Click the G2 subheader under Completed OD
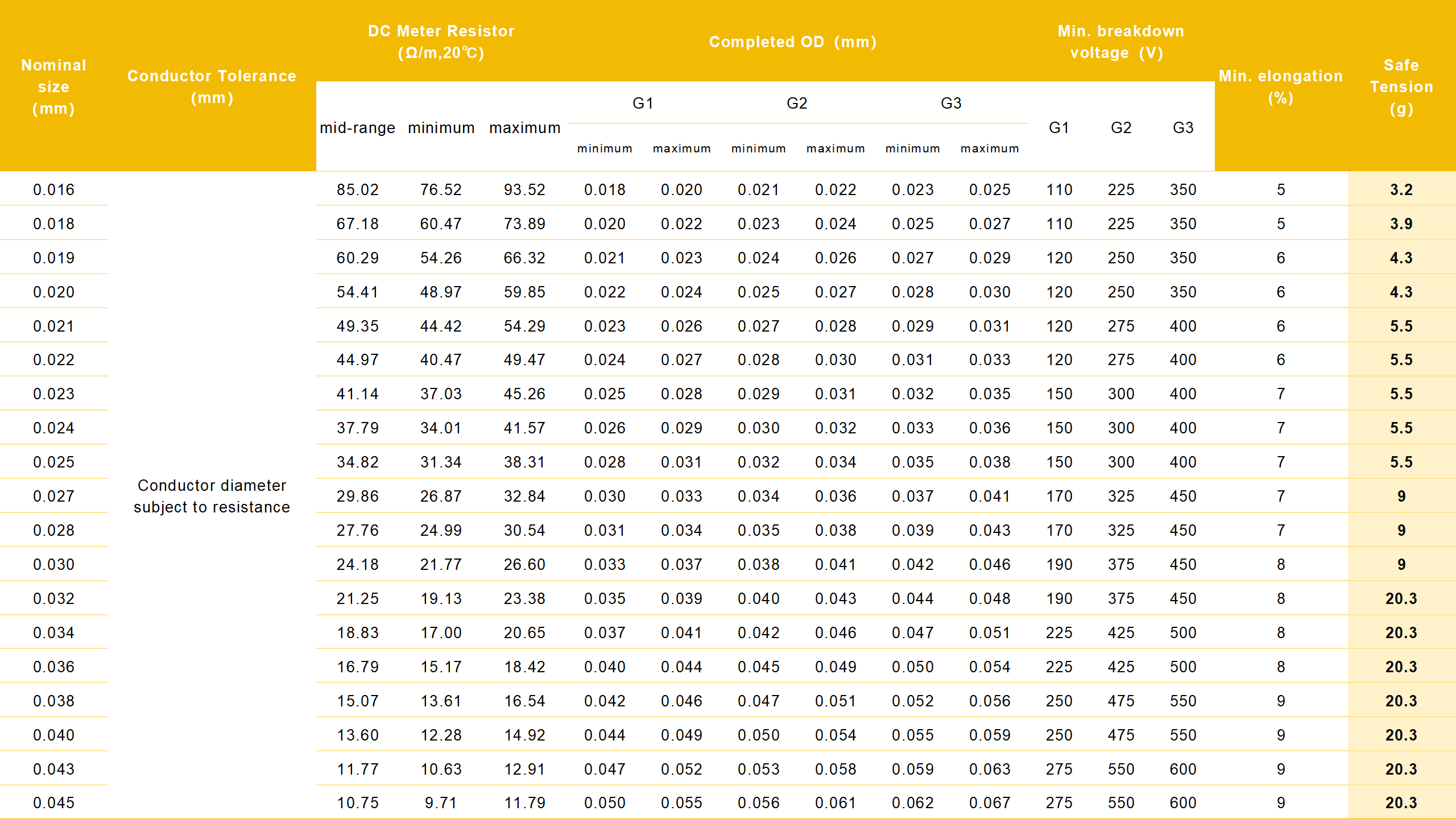Viewport: 1456px width, 819px height. click(797, 103)
